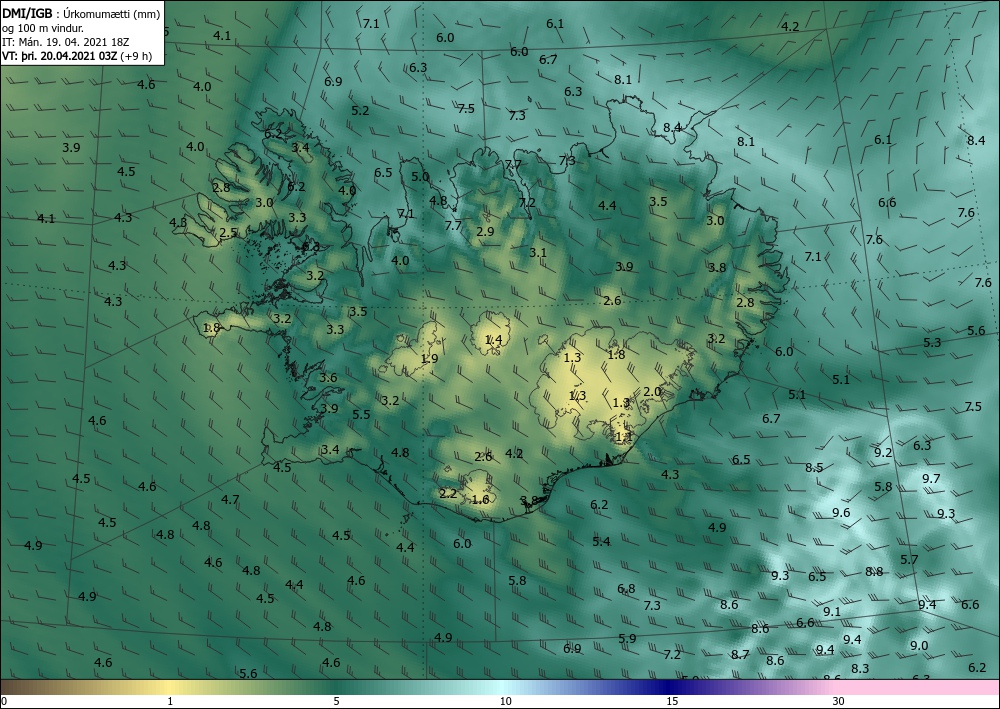Click the 8.7 value on the map
Image resolution: width=1000 pixels, height=709 pixels.
coord(740,654)
